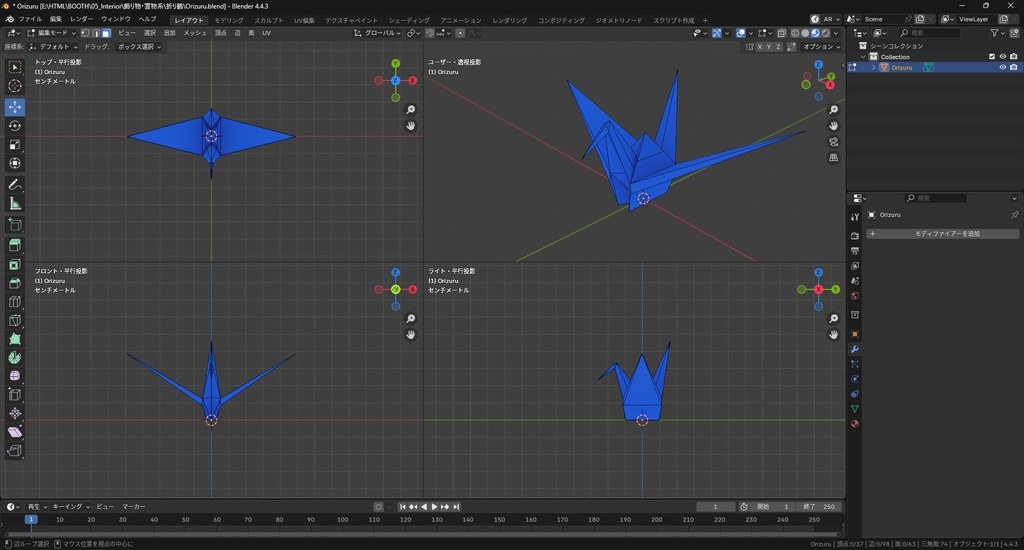Play the timeline animation forward
1024x550 pixels.
(434, 507)
